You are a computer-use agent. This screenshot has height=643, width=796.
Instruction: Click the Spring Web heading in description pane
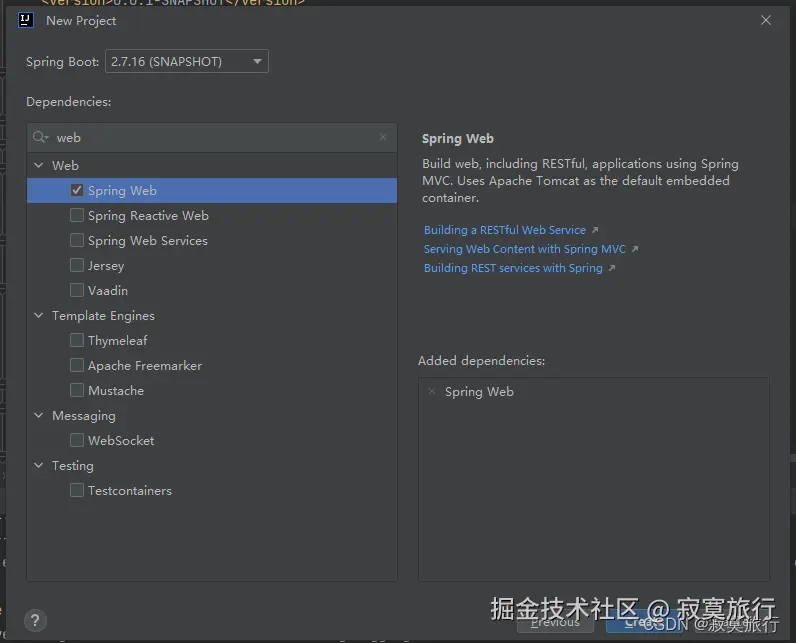pos(457,139)
